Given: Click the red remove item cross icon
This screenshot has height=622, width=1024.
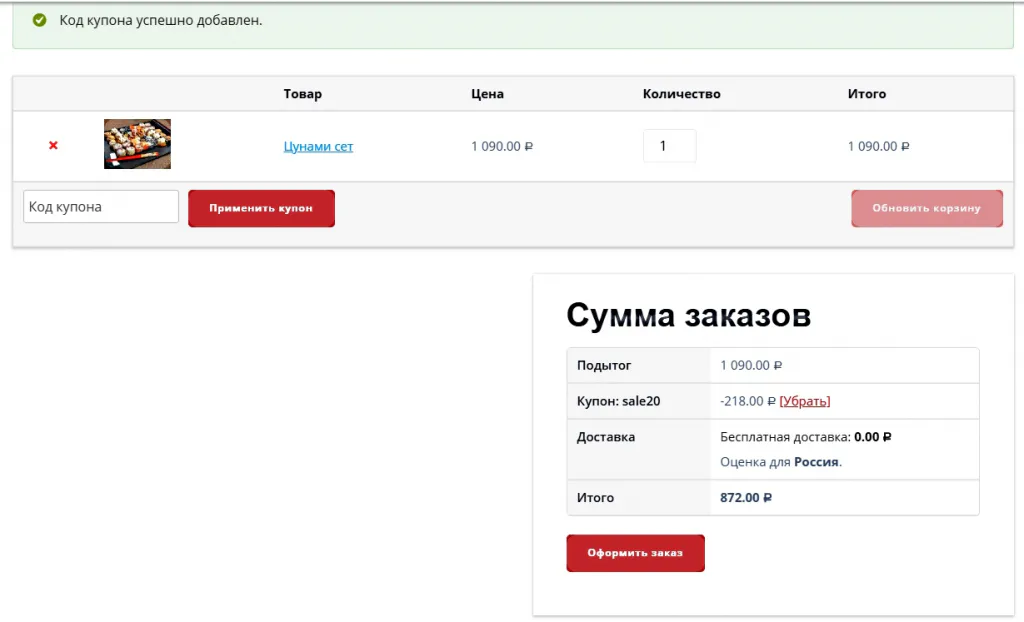Looking at the screenshot, I should click(x=53, y=146).
